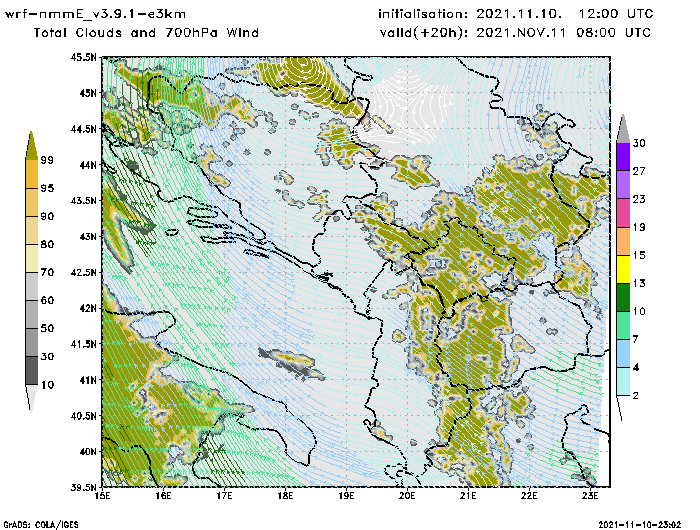
Task: Select the orange 95–99 cloud legend swatch
Action: (x=31, y=174)
